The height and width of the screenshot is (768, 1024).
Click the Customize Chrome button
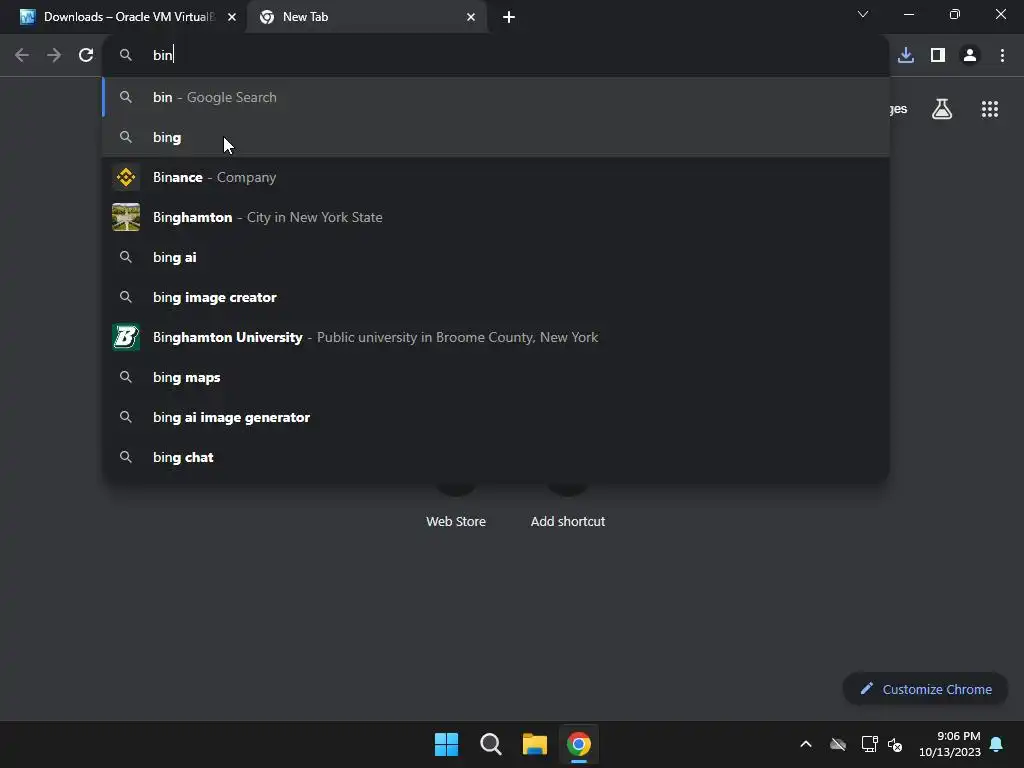point(925,689)
